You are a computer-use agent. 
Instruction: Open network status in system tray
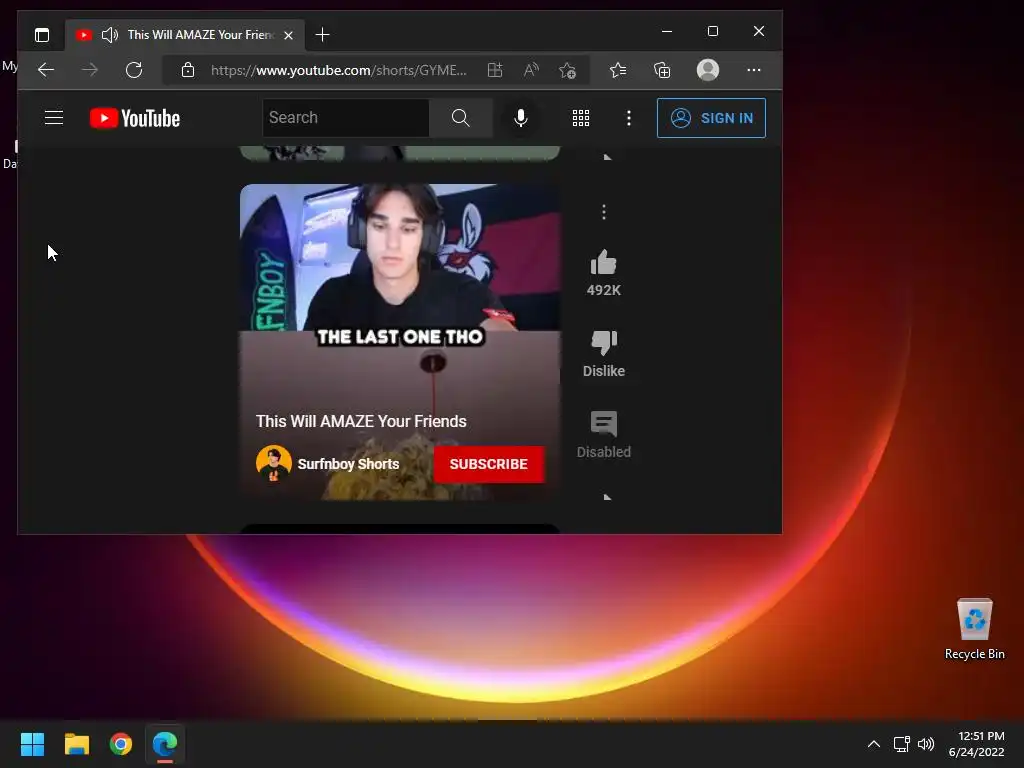coord(902,744)
